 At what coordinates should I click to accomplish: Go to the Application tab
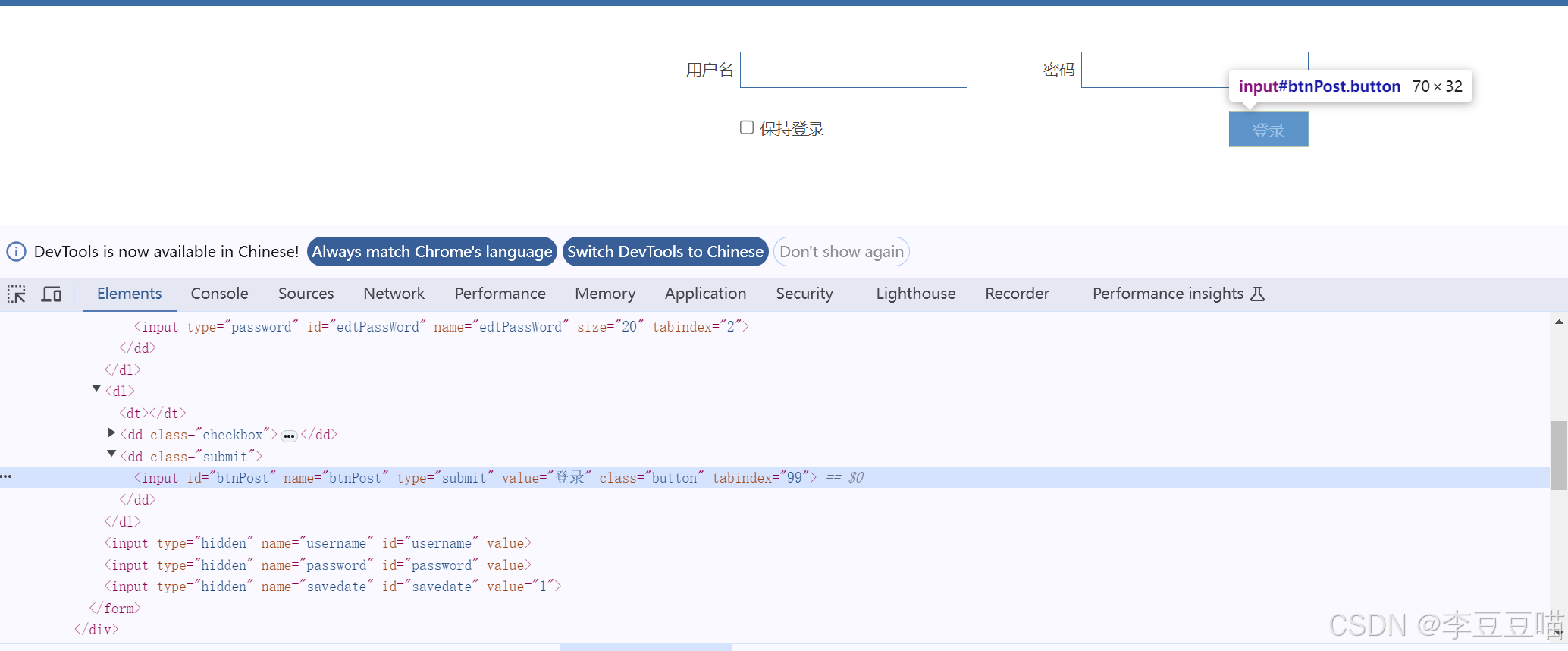click(706, 294)
